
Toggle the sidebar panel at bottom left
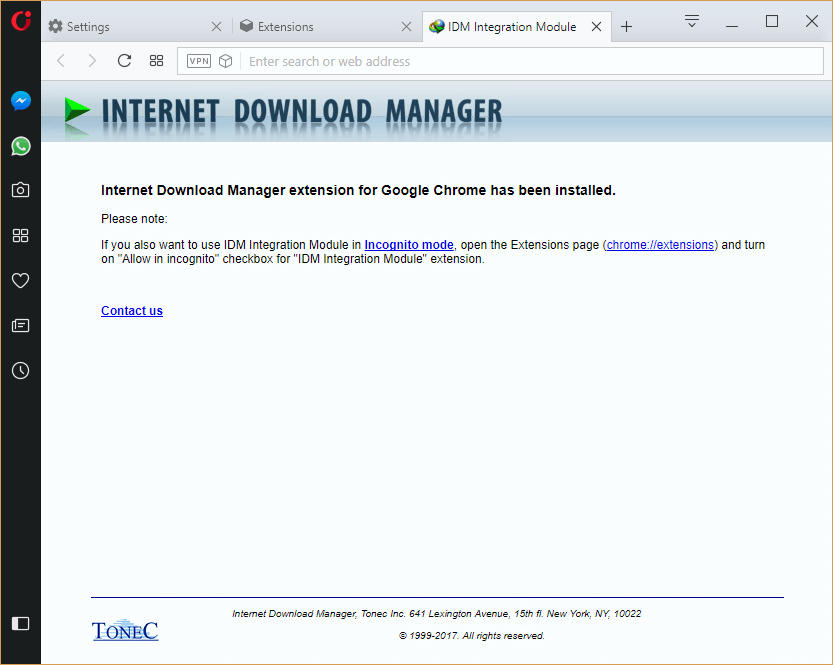point(21,623)
